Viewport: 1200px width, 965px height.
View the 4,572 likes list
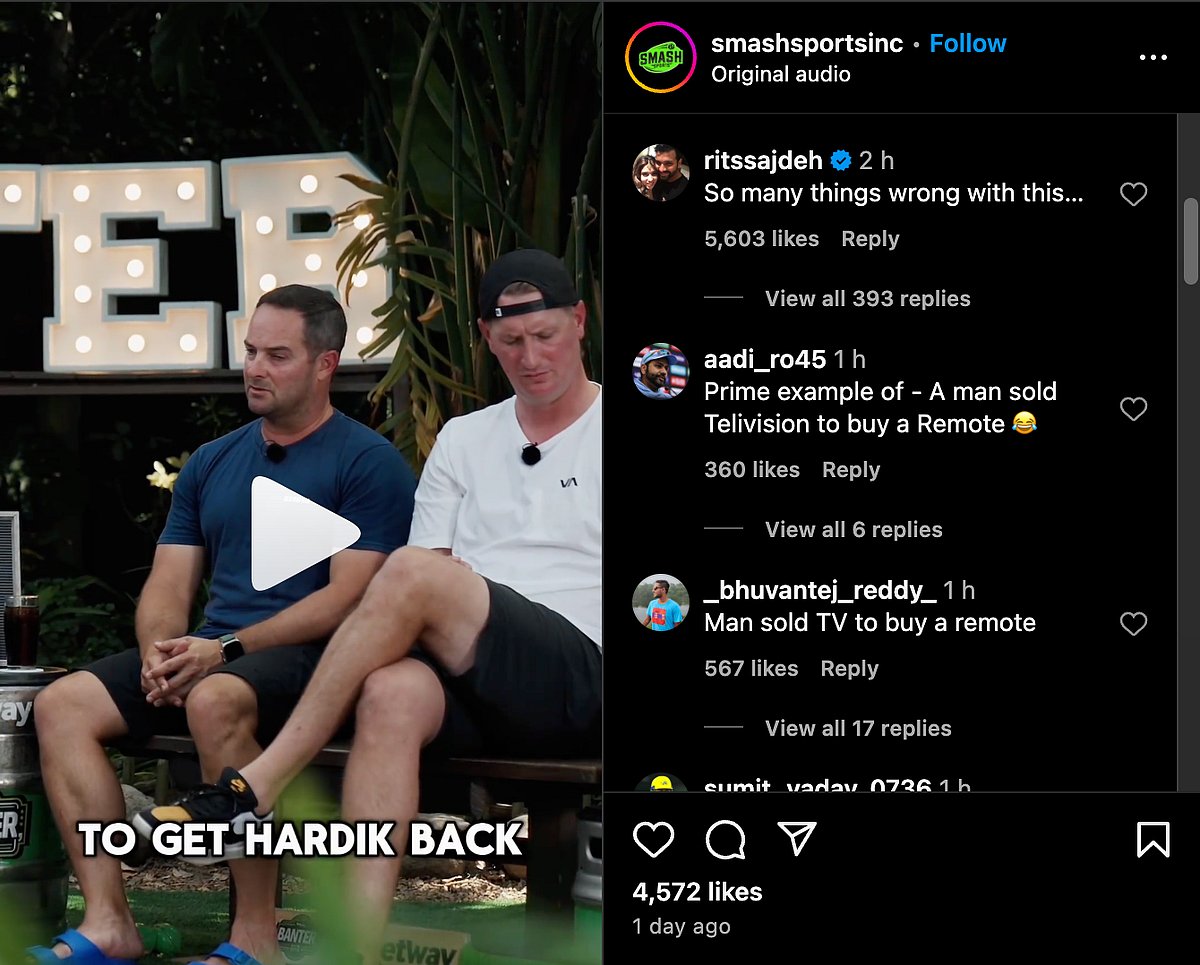click(x=697, y=892)
